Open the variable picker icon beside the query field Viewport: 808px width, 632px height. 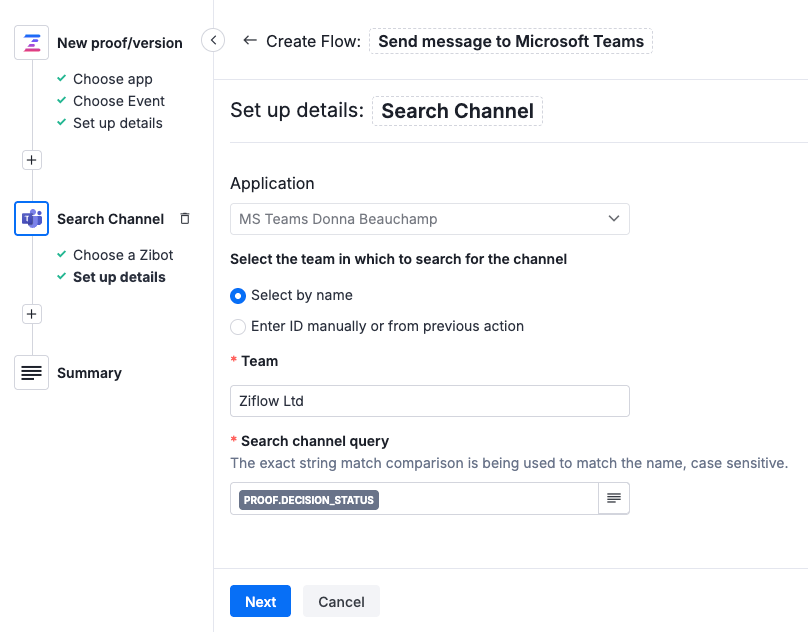point(614,498)
